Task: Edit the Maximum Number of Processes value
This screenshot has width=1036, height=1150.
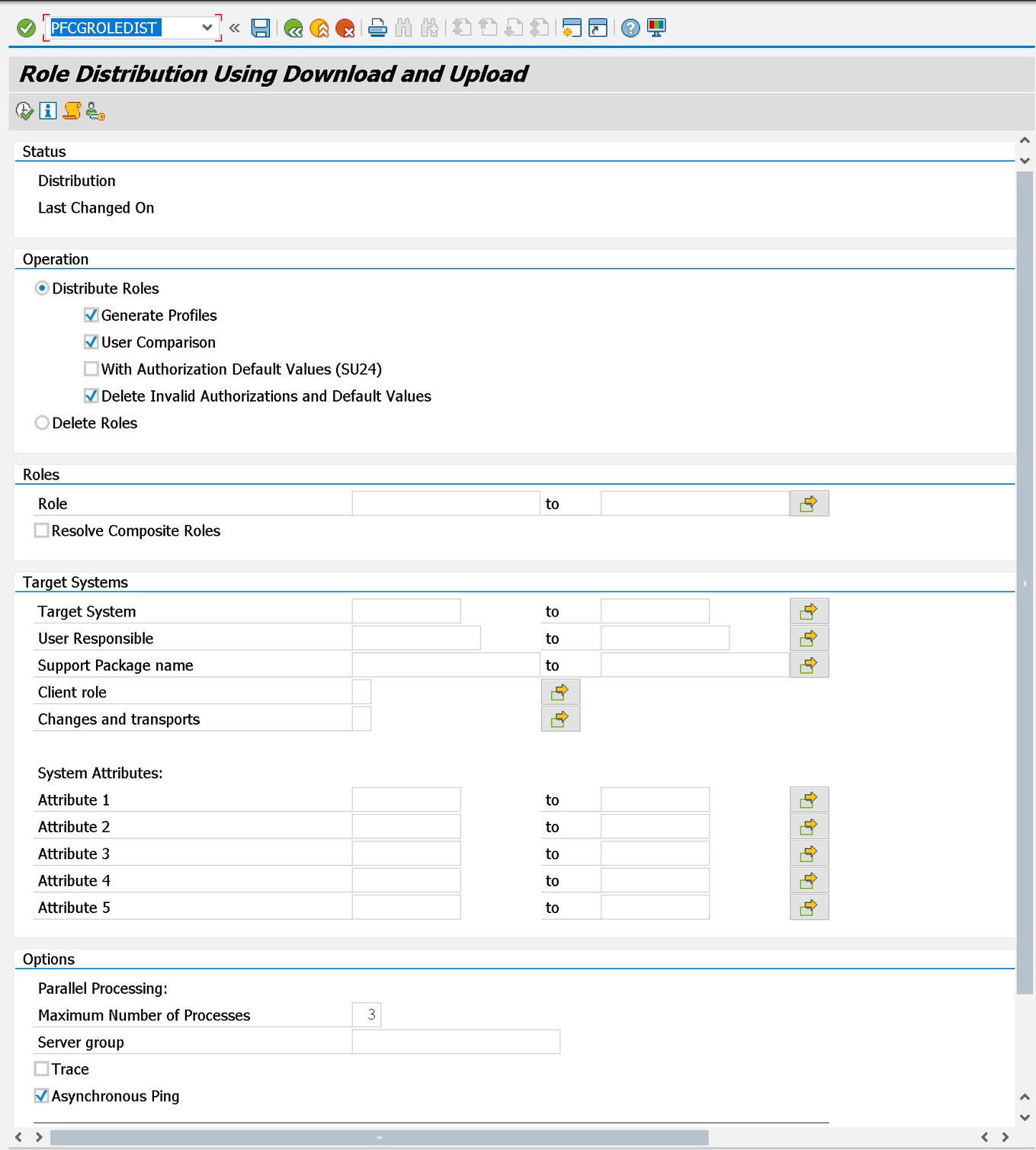Action: click(367, 1014)
